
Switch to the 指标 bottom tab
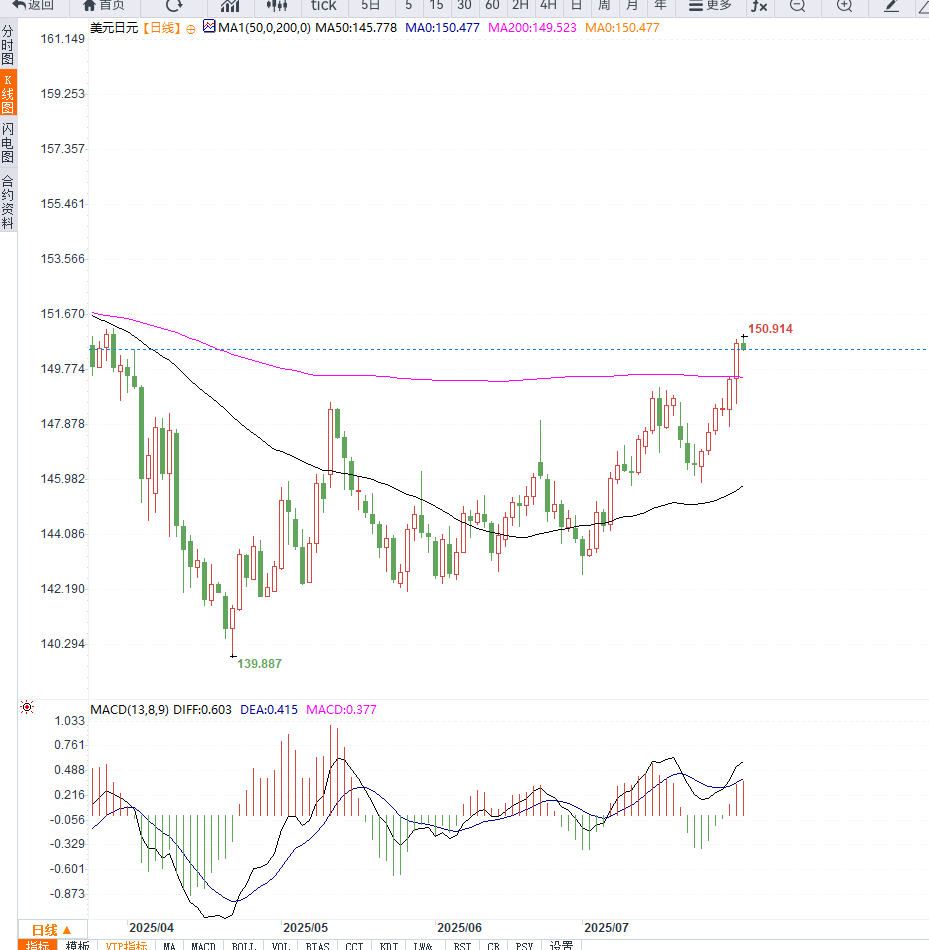coord(38,945)
